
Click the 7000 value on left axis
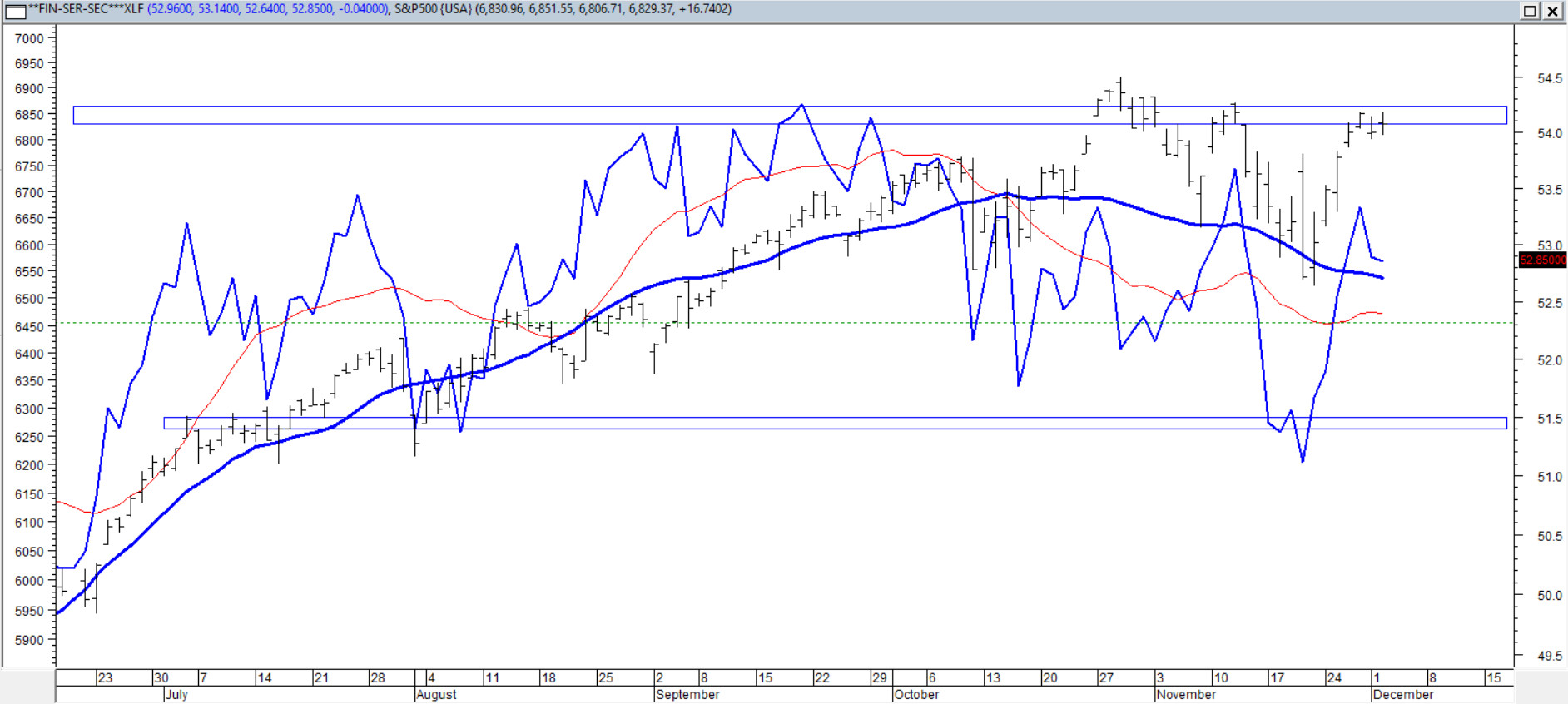[29, 39]
